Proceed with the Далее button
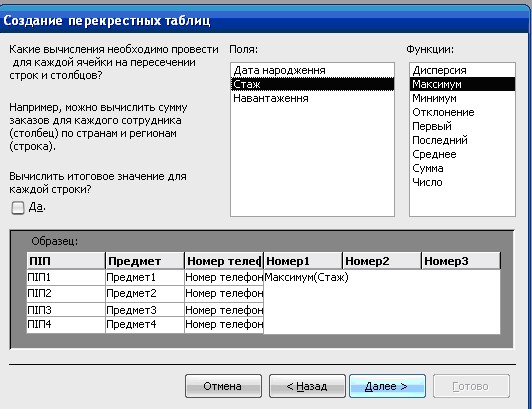This screenshot has height=409, width=532. (x=387, y=386)
